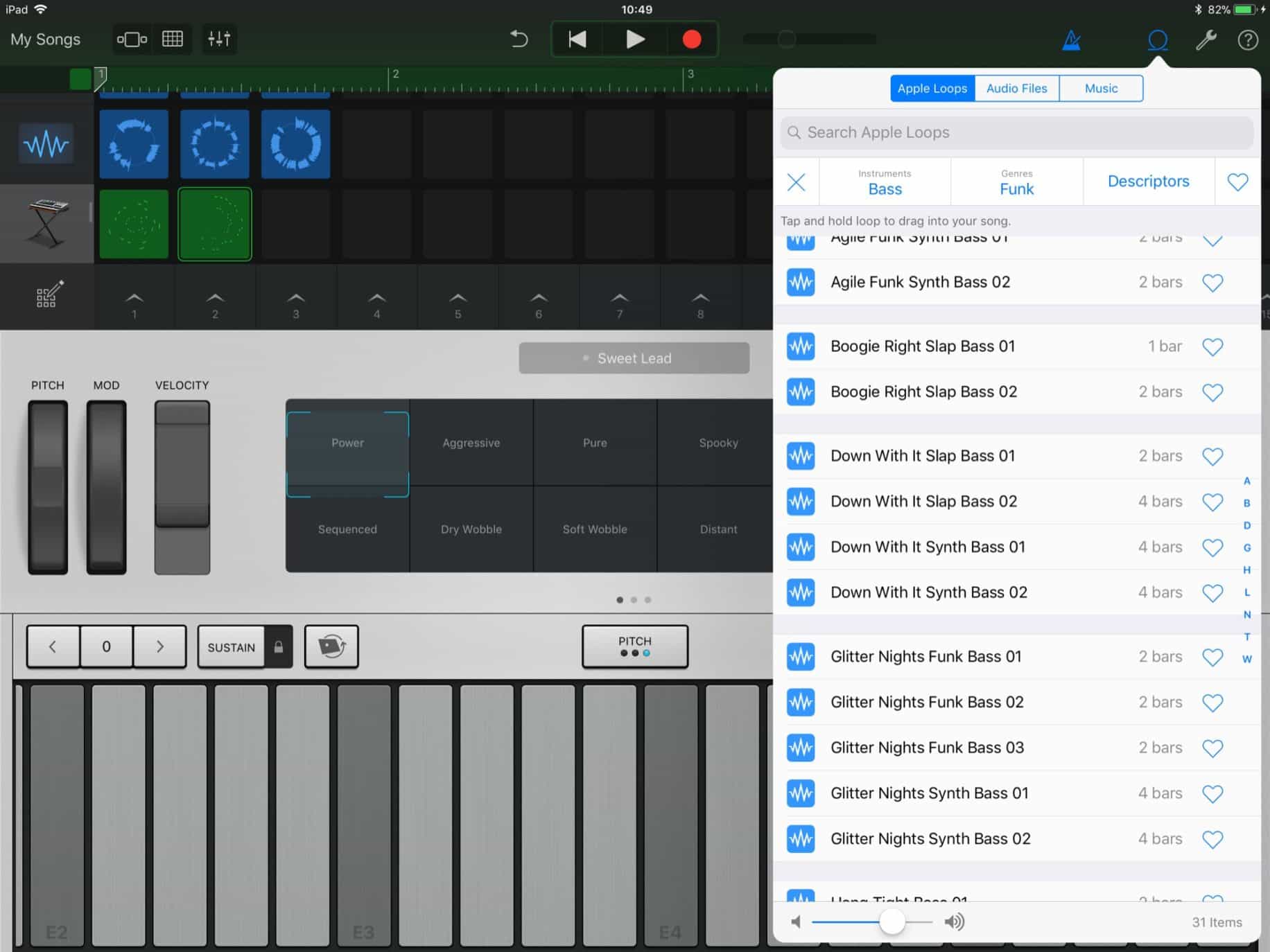Open the Instruments Bass filter
1270x952 pixels.
click(x=884, y=182)
